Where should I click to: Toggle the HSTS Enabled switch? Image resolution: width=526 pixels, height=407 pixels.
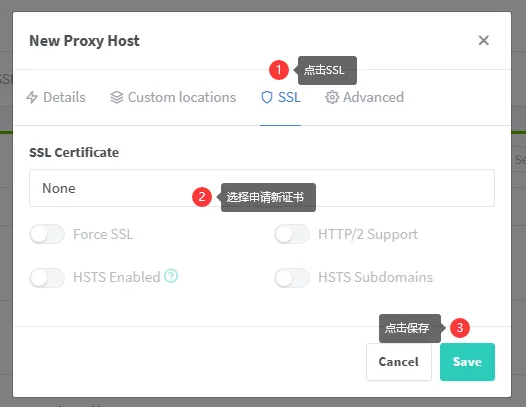coord(47,277)
